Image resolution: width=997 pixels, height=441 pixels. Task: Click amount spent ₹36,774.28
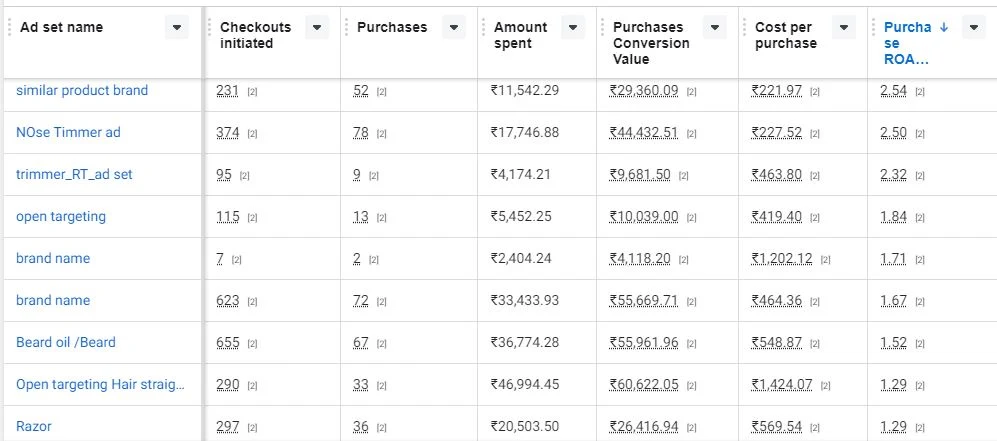525,342
